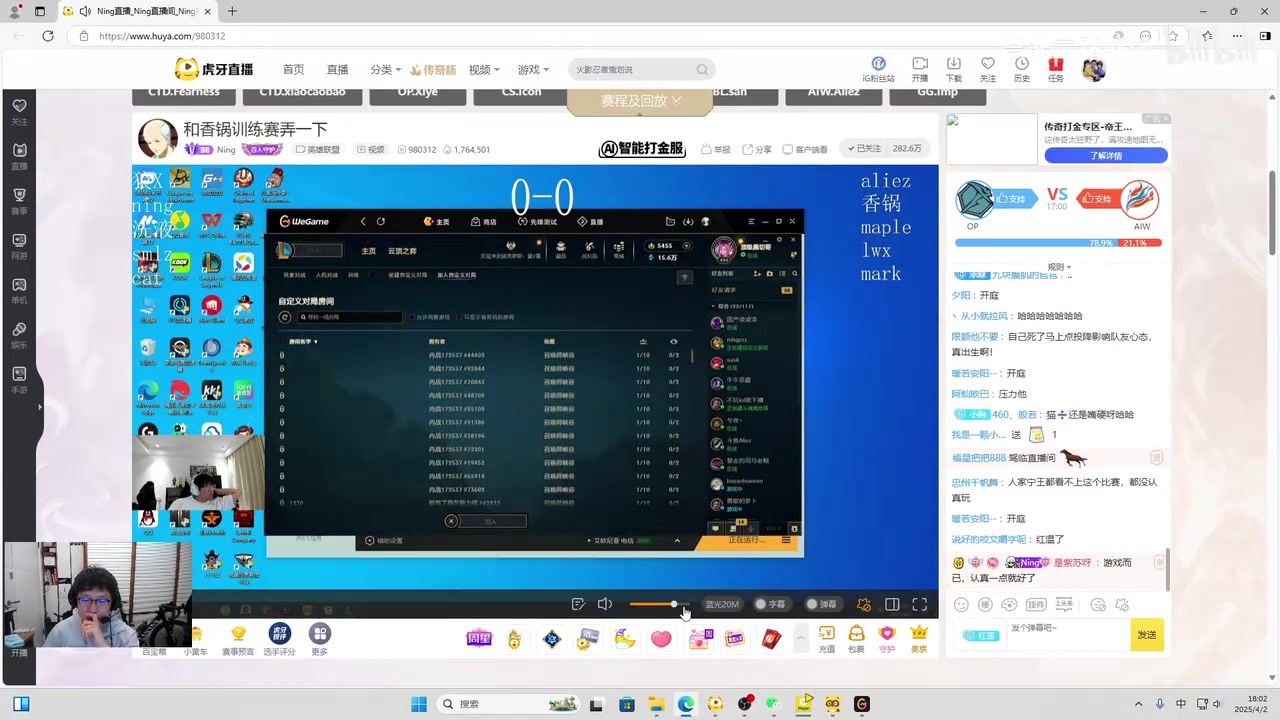1280x720 pixels.
Task: Select the 选手评分 player rating icon
Action: [281, 636]
